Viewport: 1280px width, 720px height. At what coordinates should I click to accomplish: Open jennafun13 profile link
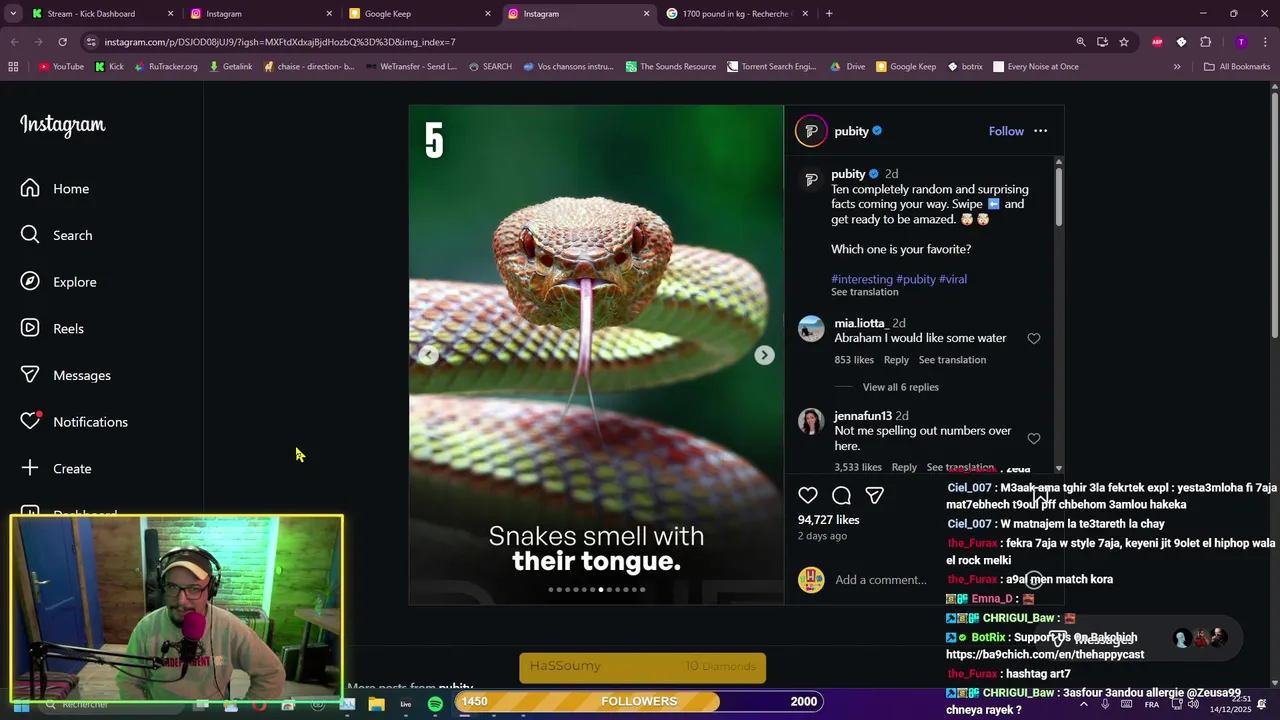click(x=863, y=416)
